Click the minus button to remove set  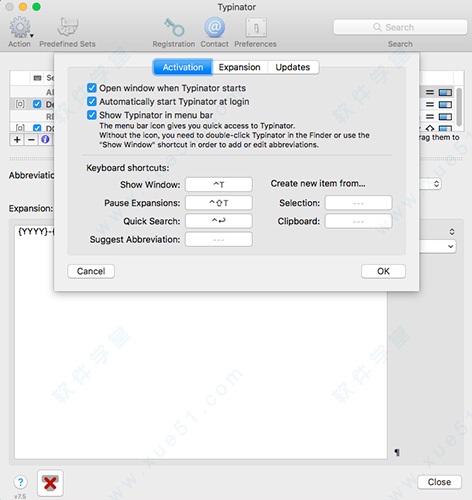coord(31,140)
